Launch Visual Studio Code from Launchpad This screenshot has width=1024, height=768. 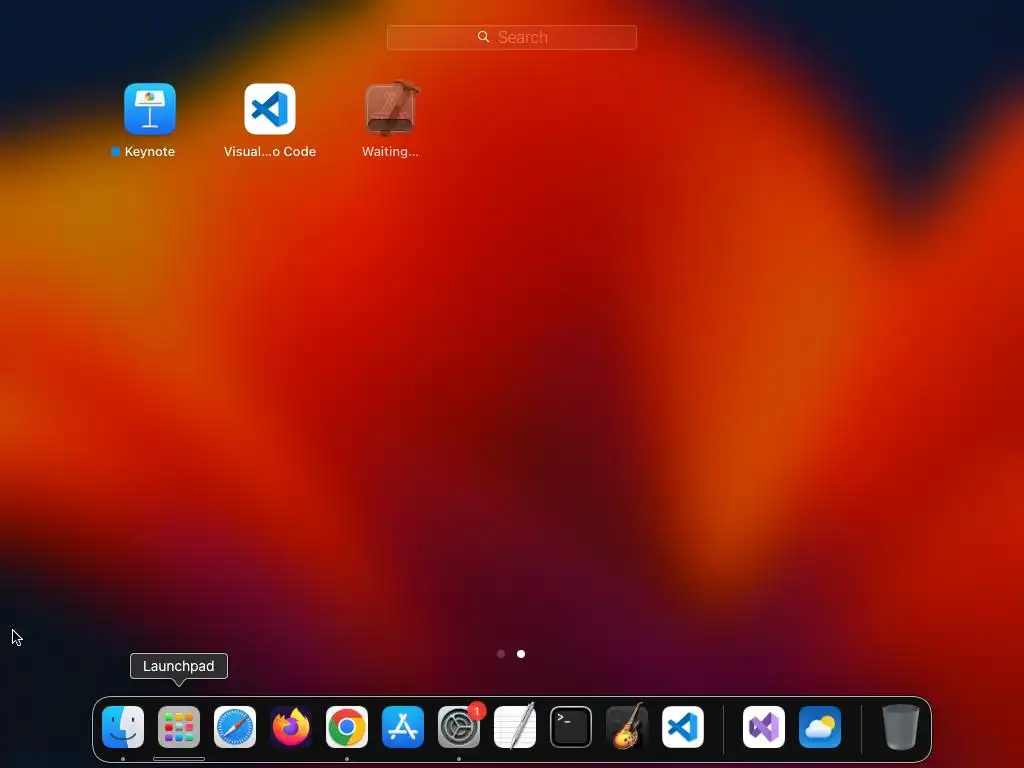click(270, 108)
